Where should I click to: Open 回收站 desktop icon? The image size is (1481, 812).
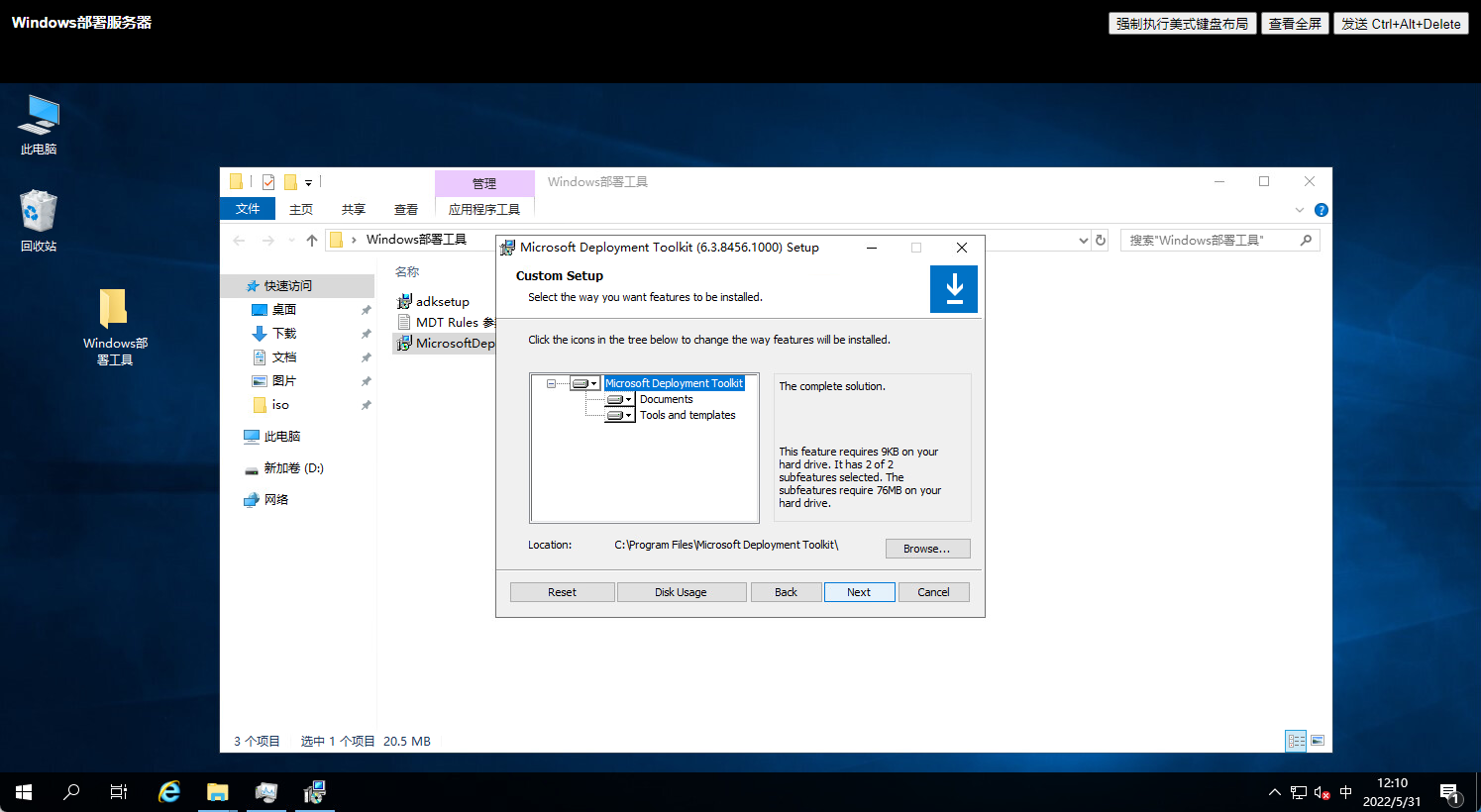(39, 221)
